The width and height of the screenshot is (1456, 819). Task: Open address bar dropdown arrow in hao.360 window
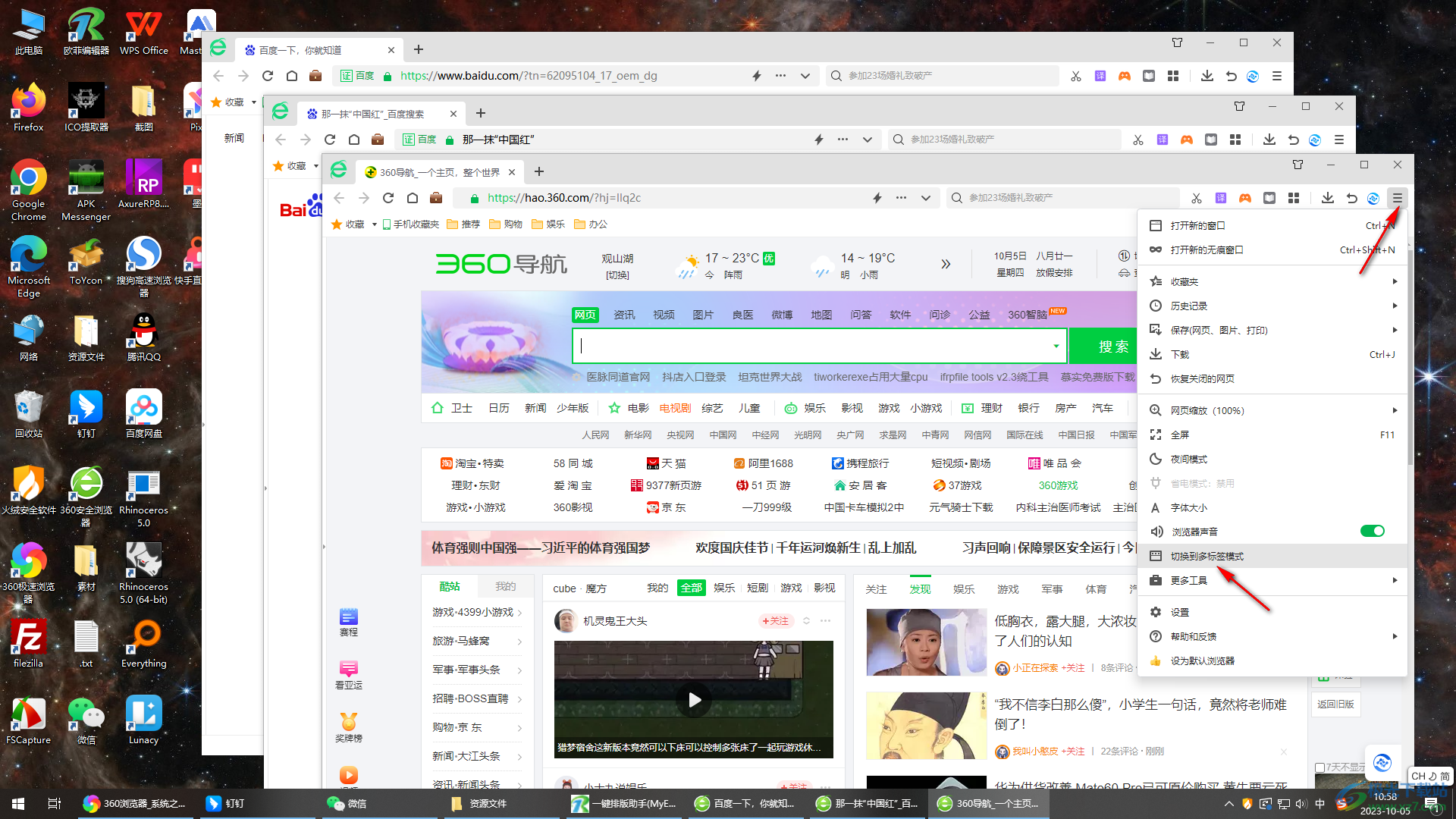click(926, 198)
